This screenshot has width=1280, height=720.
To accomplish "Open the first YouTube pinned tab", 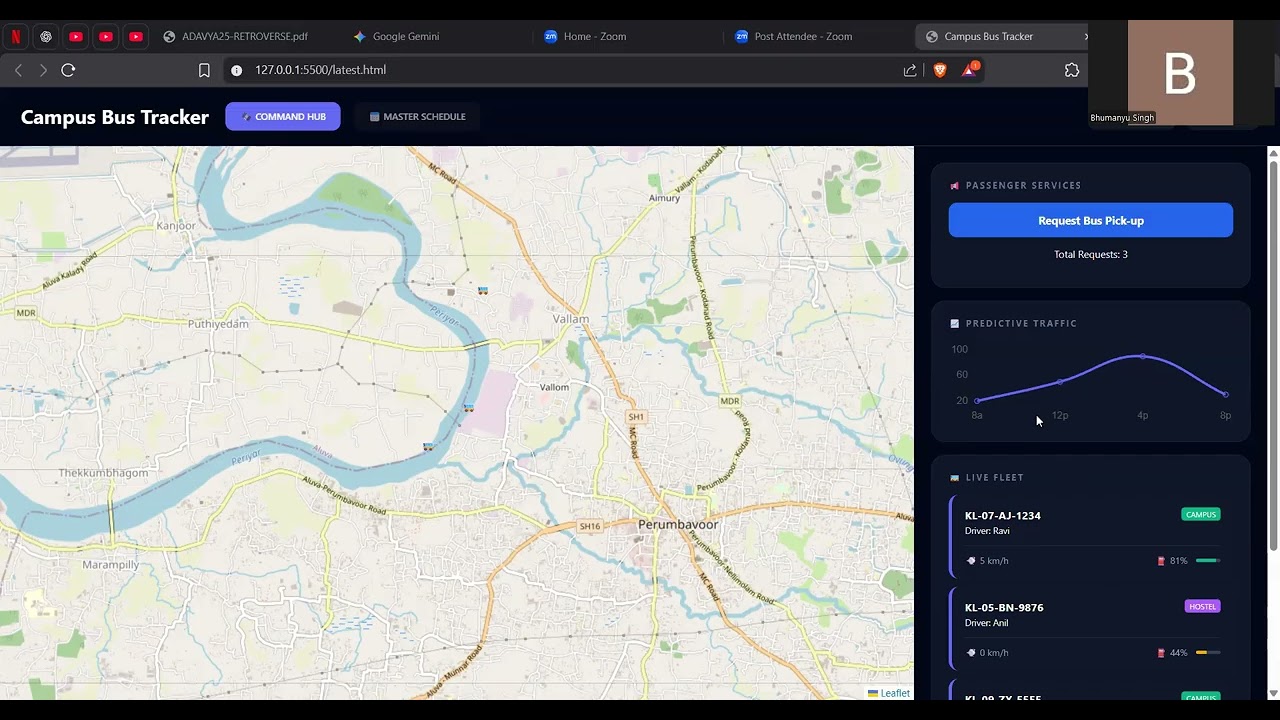I will click(76, 36).
